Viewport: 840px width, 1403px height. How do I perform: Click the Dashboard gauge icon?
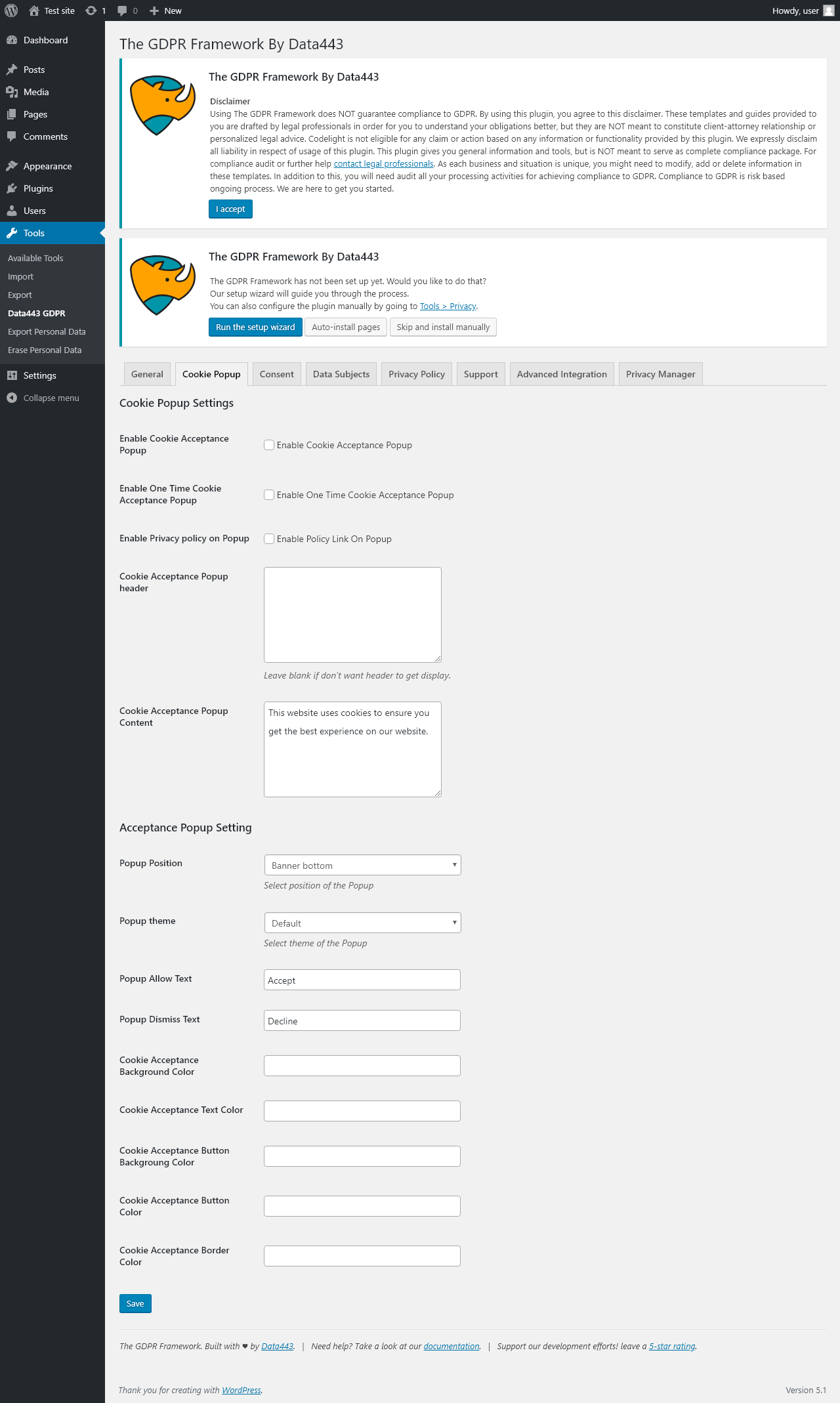[12, 40]
